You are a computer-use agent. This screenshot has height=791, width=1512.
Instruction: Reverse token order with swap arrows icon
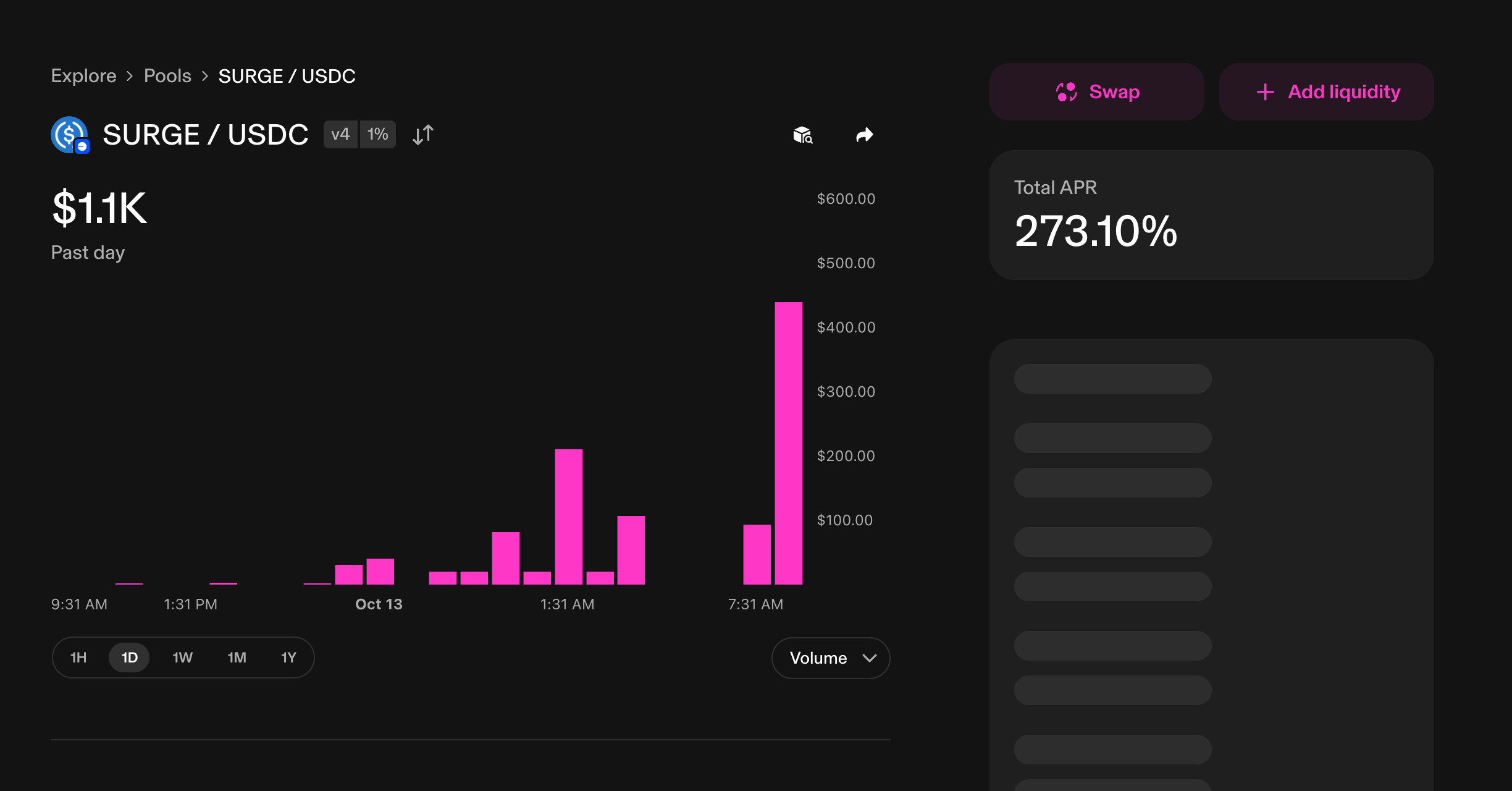[423, 135]
